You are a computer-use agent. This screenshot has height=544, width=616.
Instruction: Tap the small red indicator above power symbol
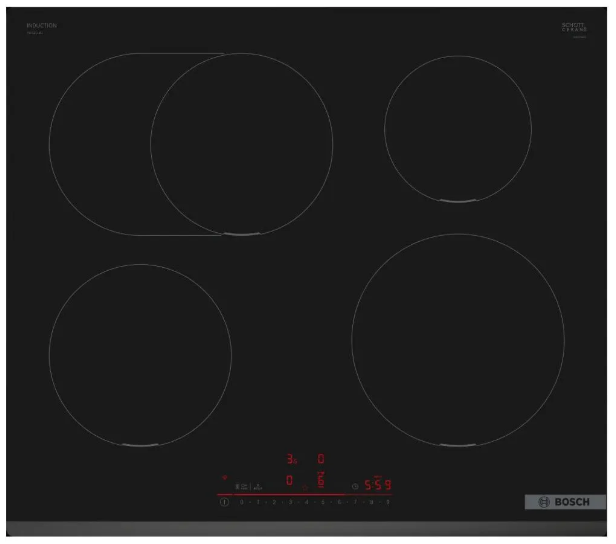(x=224, y=477)
